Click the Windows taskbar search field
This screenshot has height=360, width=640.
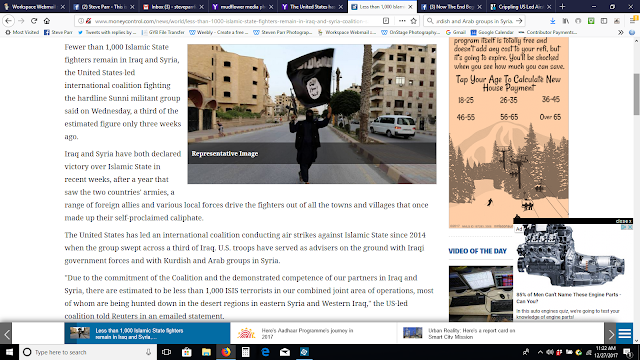click(88, 352)
